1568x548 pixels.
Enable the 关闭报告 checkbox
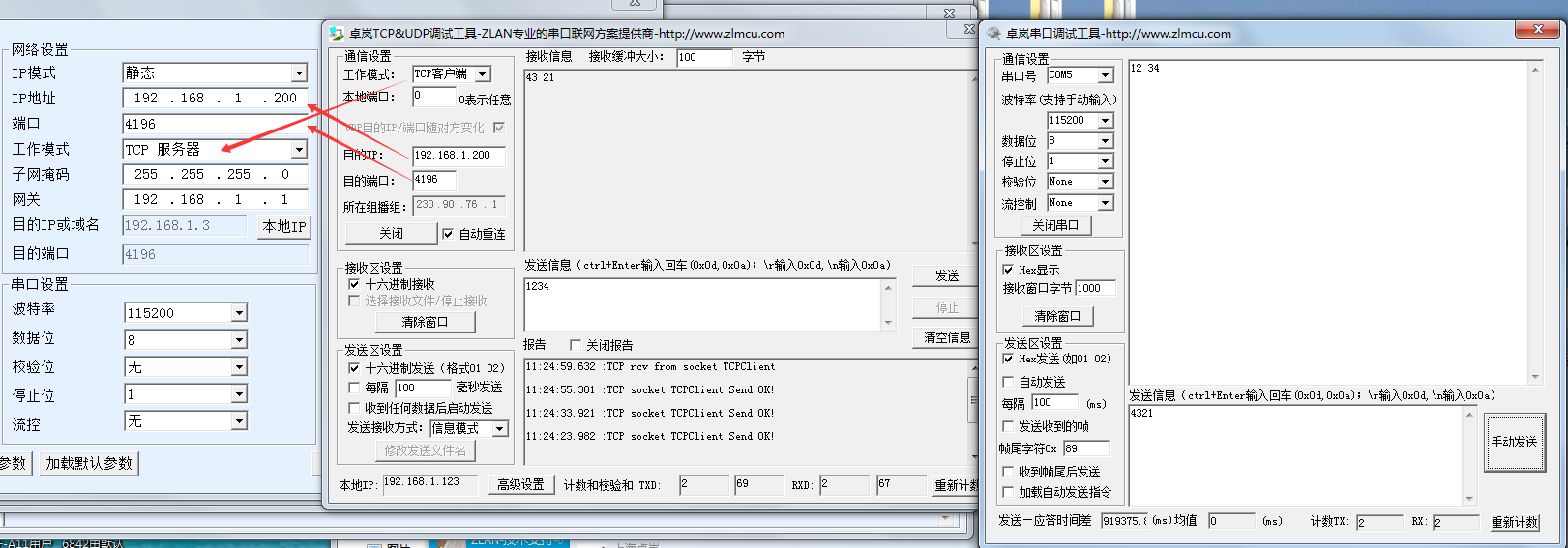[576, 345]
